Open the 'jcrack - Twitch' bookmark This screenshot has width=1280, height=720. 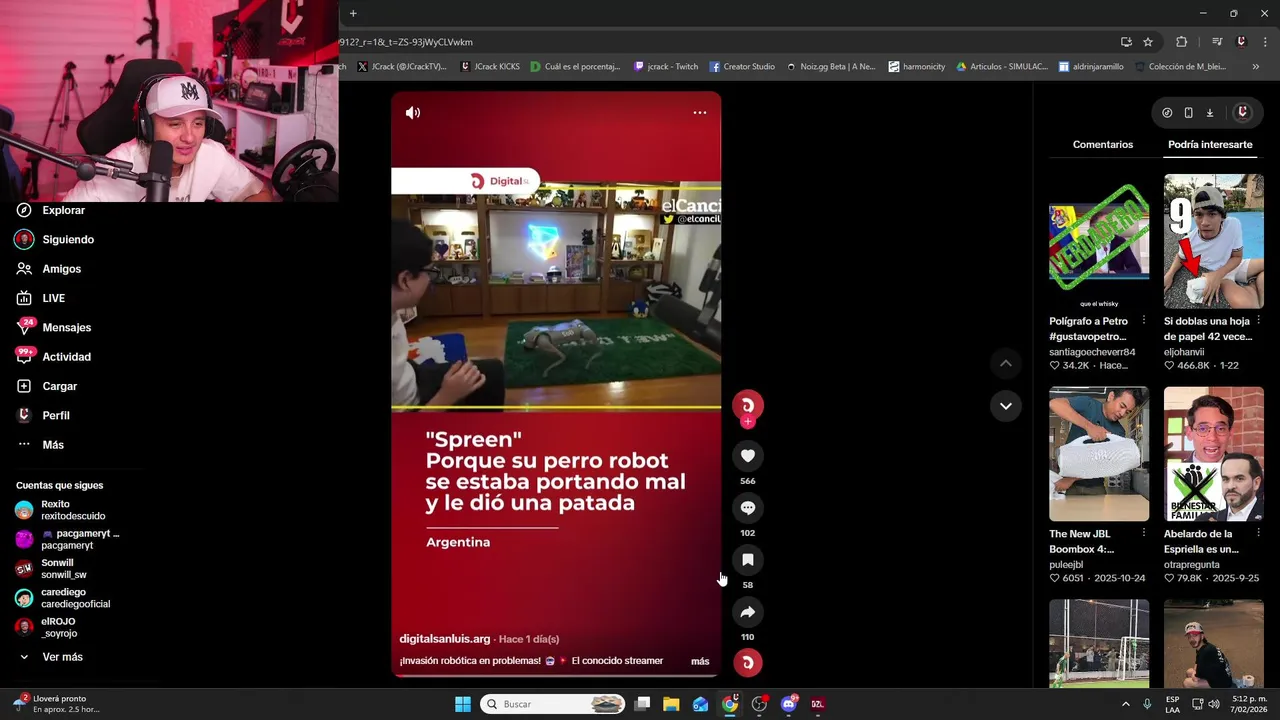[x=667, y=67]
